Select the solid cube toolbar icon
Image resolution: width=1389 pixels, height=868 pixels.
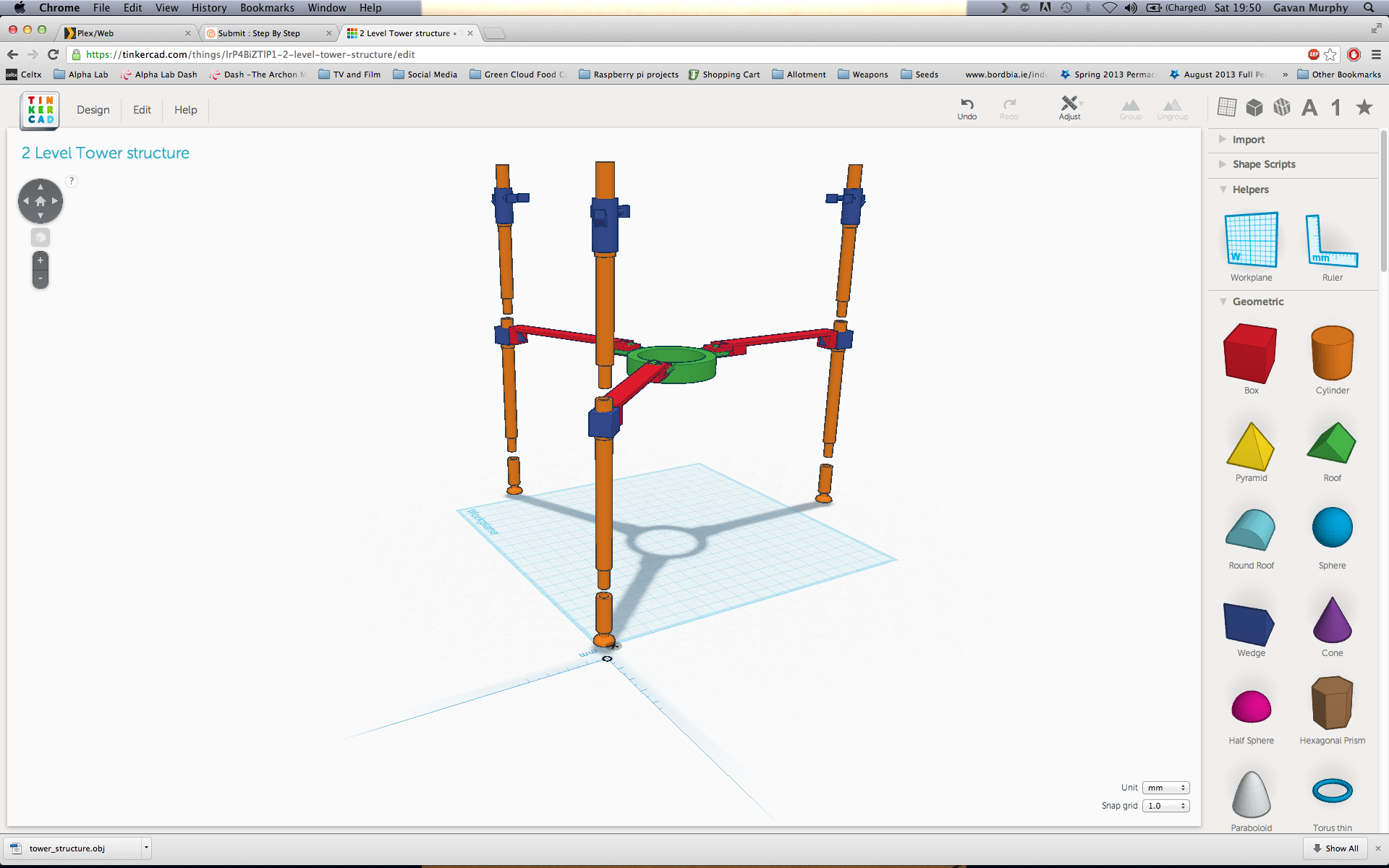1254,107
